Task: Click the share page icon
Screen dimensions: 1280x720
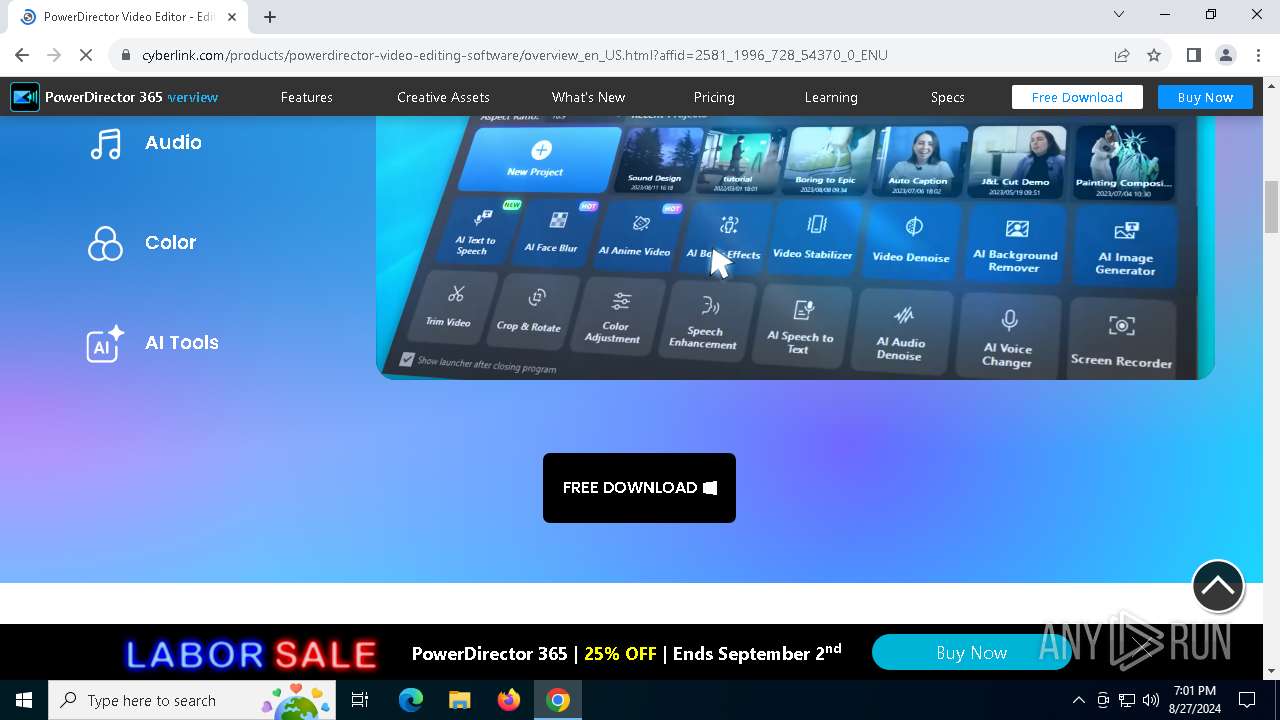Action: (1122, 55)
